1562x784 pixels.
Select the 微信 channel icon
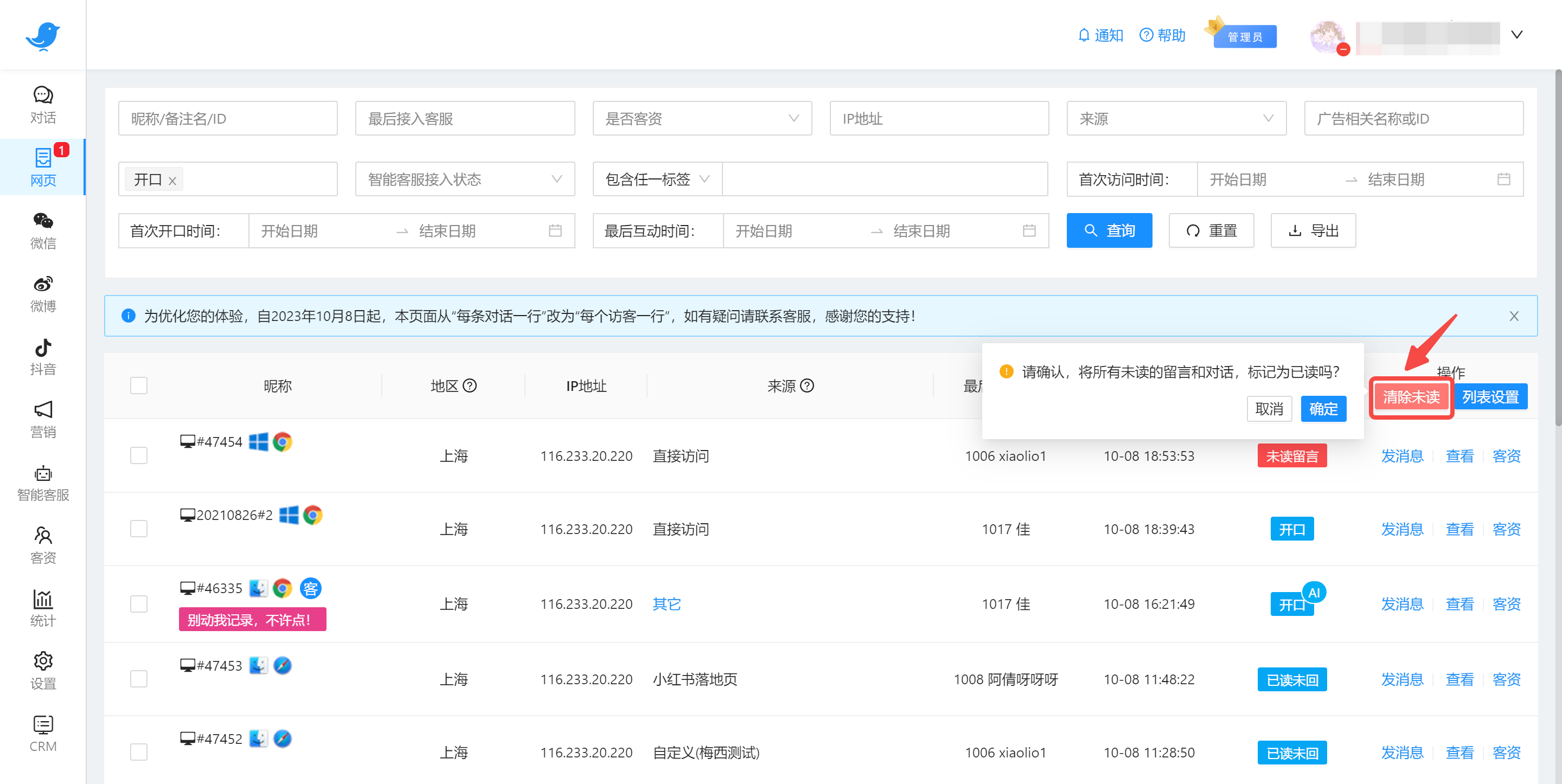[x=42, y=230]
